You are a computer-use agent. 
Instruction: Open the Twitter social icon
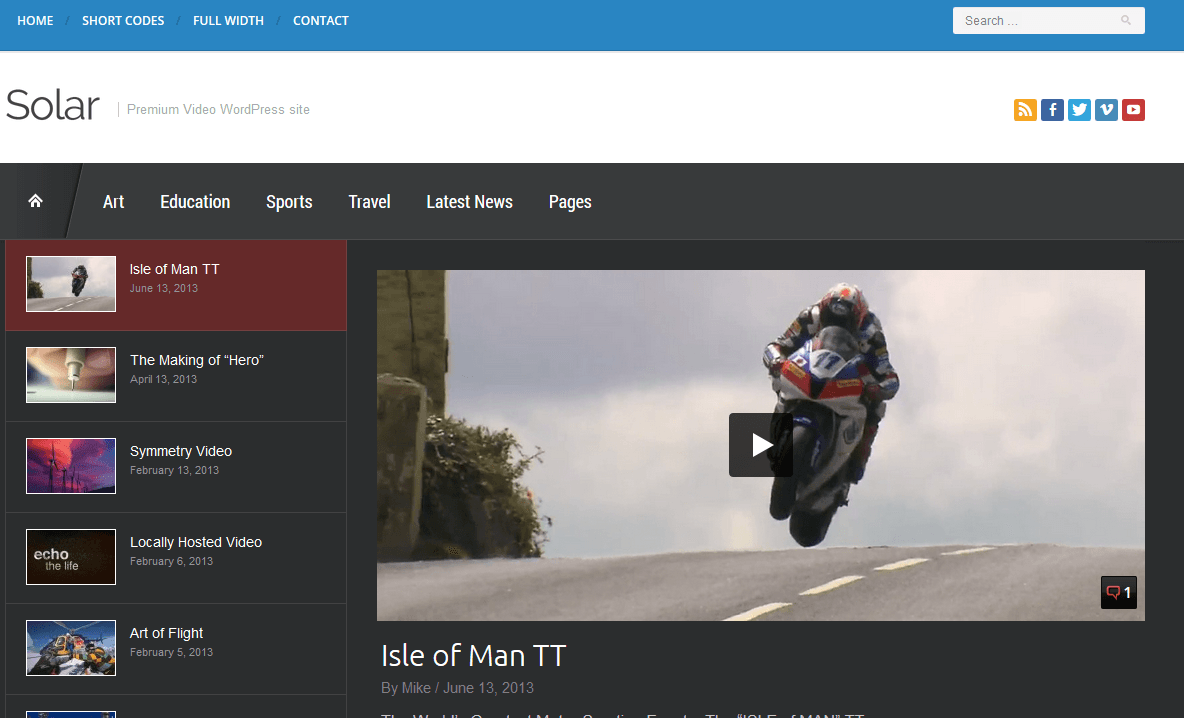[x=1079, y=109]
